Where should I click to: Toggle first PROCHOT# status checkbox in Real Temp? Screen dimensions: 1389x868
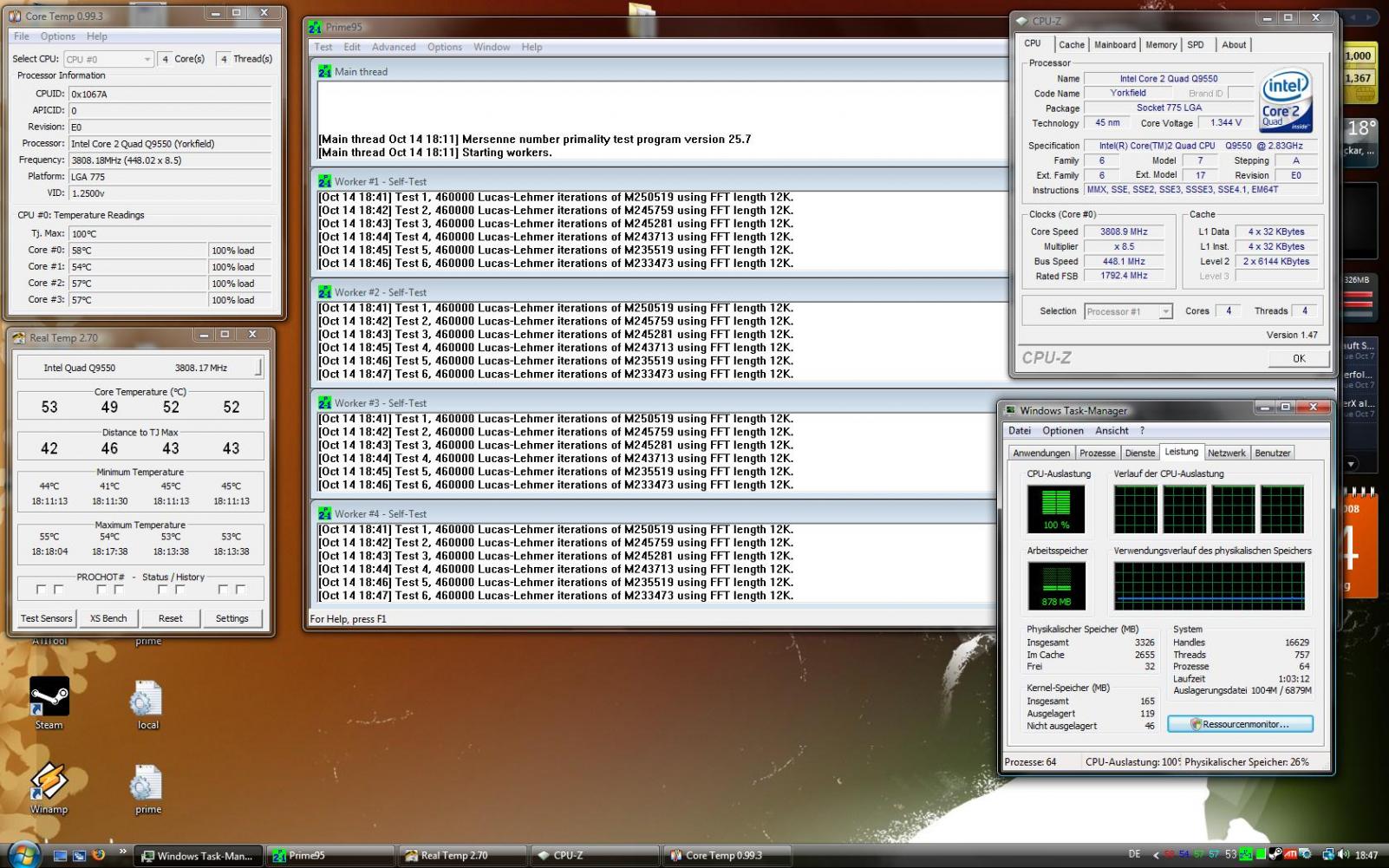(x=40, y=590)
